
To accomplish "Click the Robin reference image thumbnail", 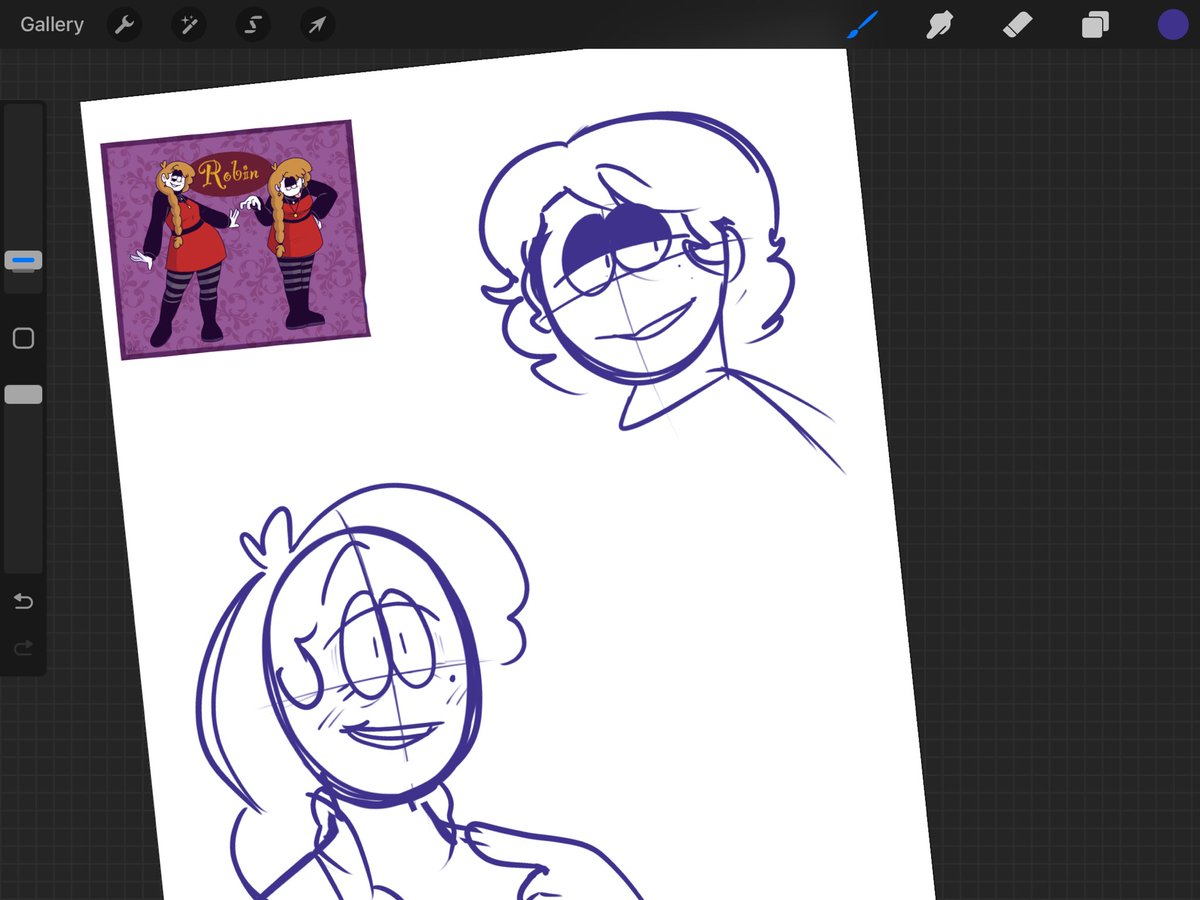I will [x=236, y=239].
